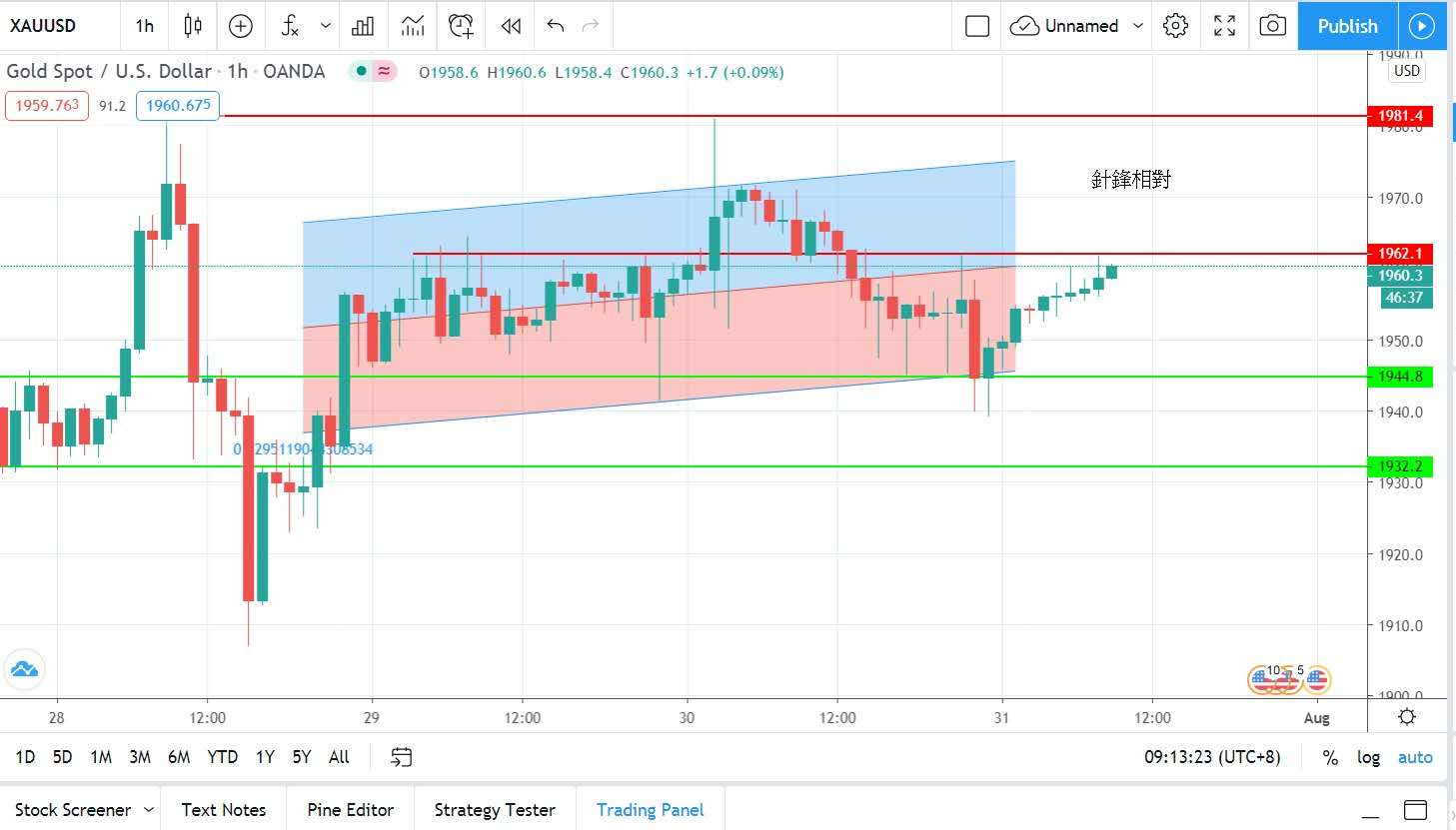Open the financials bar chart icon
This screenshot has width=1456, height=830.
click(363, 26)
